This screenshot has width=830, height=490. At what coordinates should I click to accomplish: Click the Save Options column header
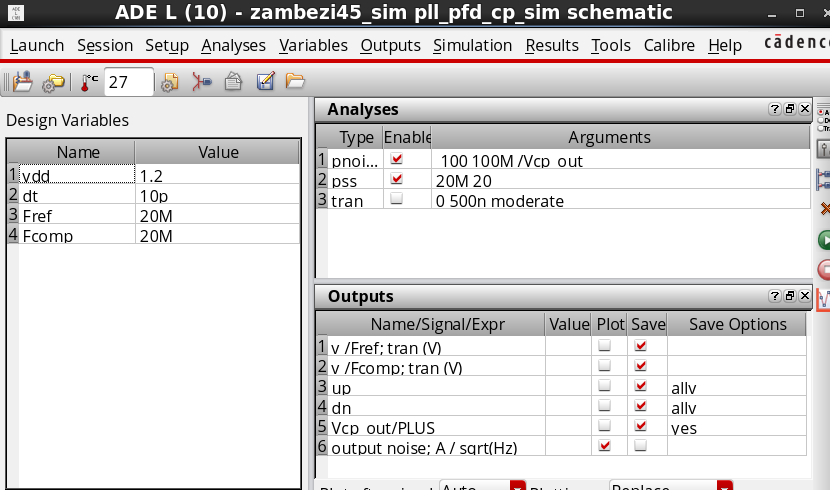point(737,324)
